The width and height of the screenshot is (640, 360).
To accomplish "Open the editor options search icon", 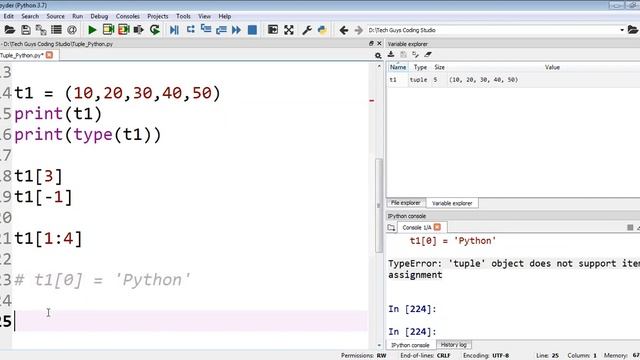I will tap(378, 56).
